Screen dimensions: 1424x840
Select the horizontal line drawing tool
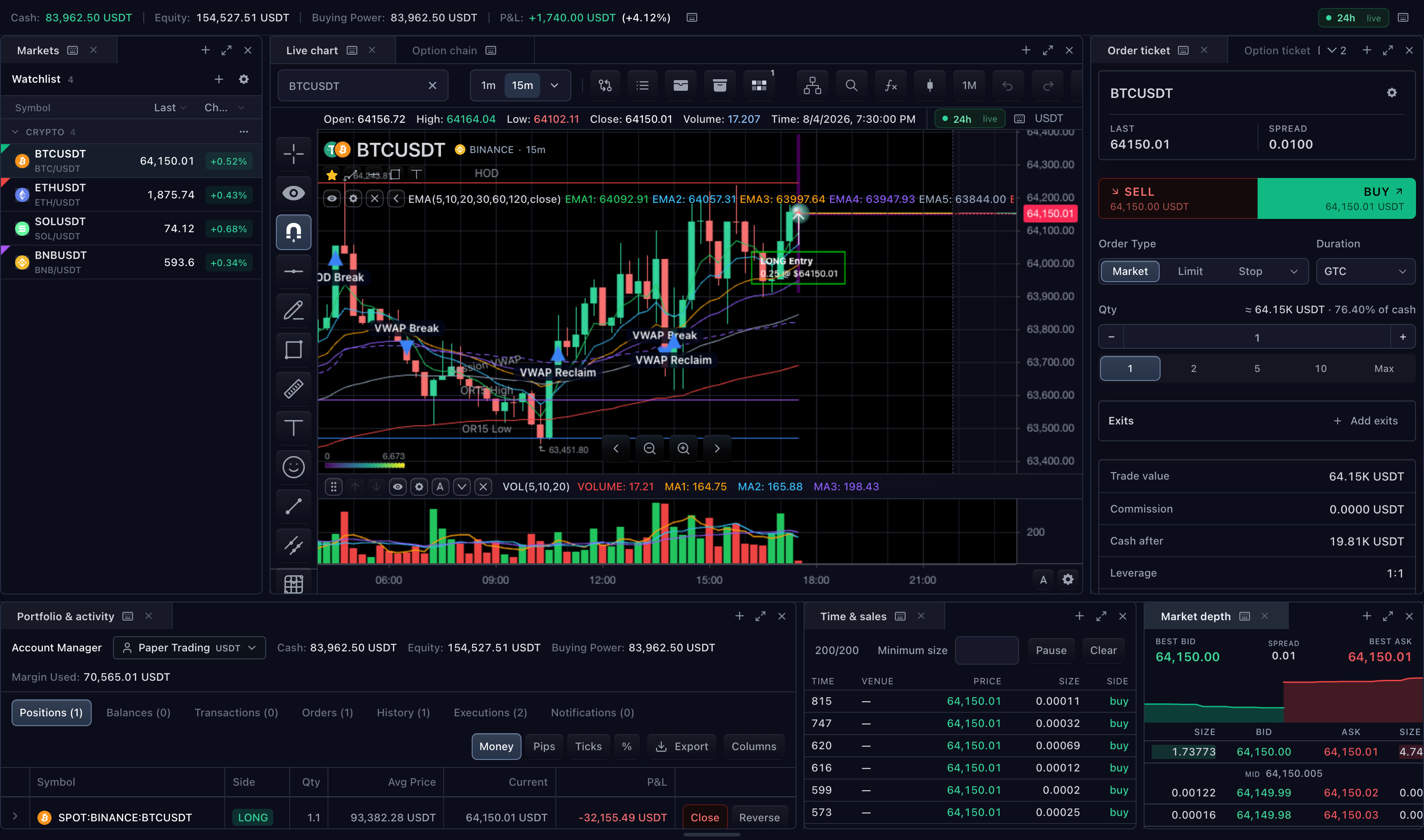click(x=293, y=271)
